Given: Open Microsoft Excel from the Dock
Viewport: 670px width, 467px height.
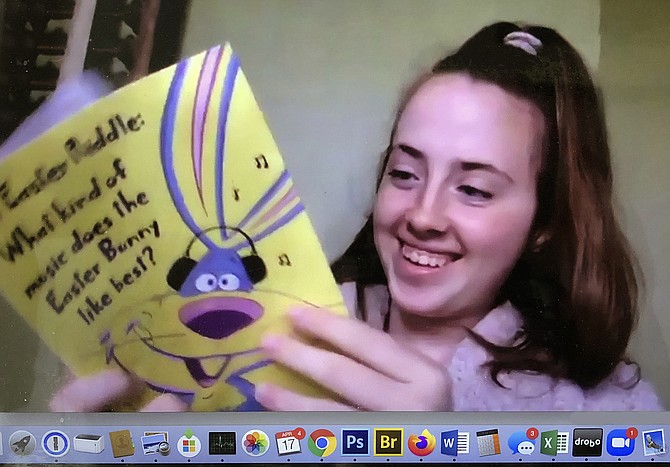Looking at the screenshot, I should pyautogui.click(x=554, y=443).
